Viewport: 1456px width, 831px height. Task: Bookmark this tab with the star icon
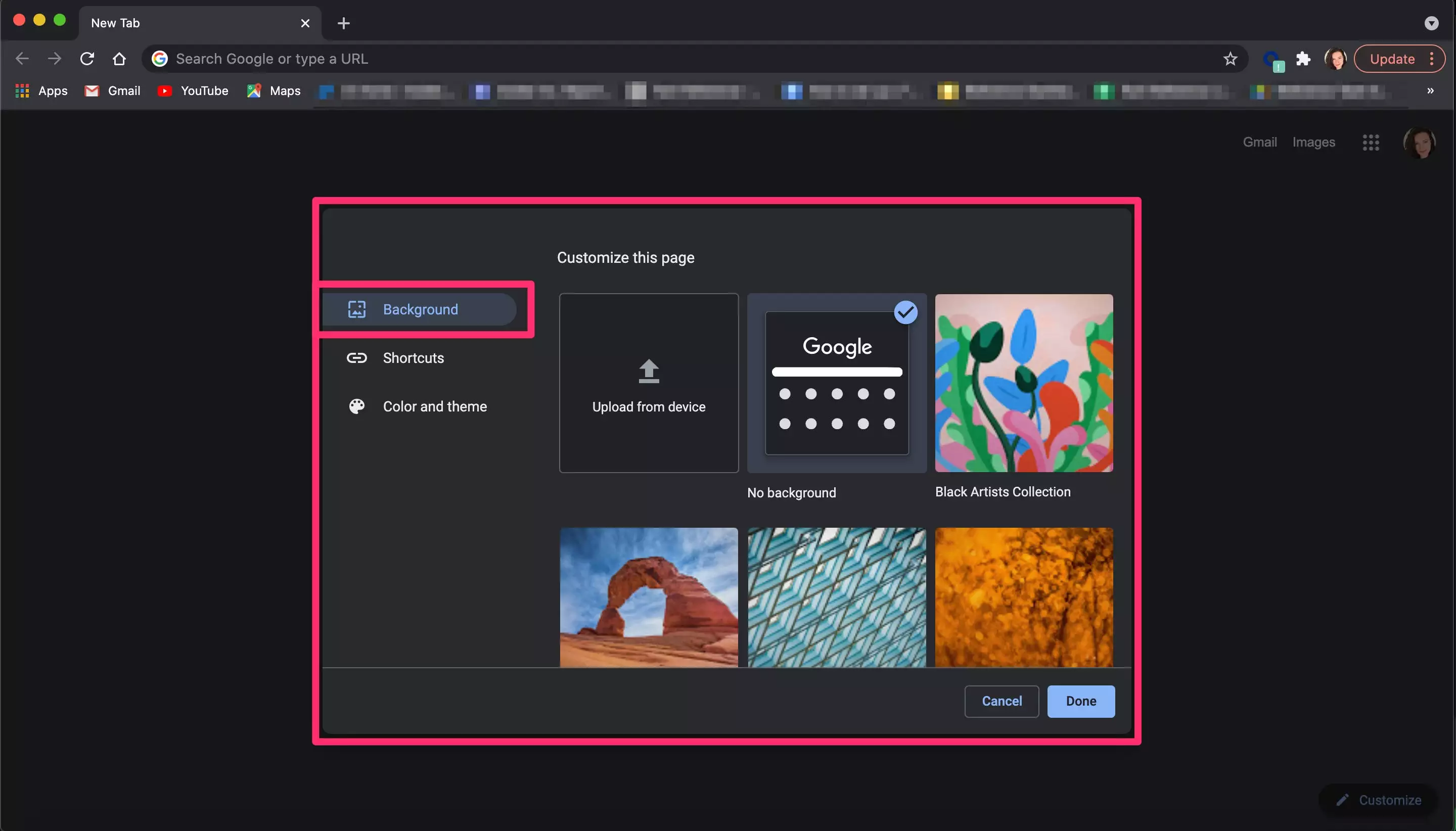(1230, 59)
